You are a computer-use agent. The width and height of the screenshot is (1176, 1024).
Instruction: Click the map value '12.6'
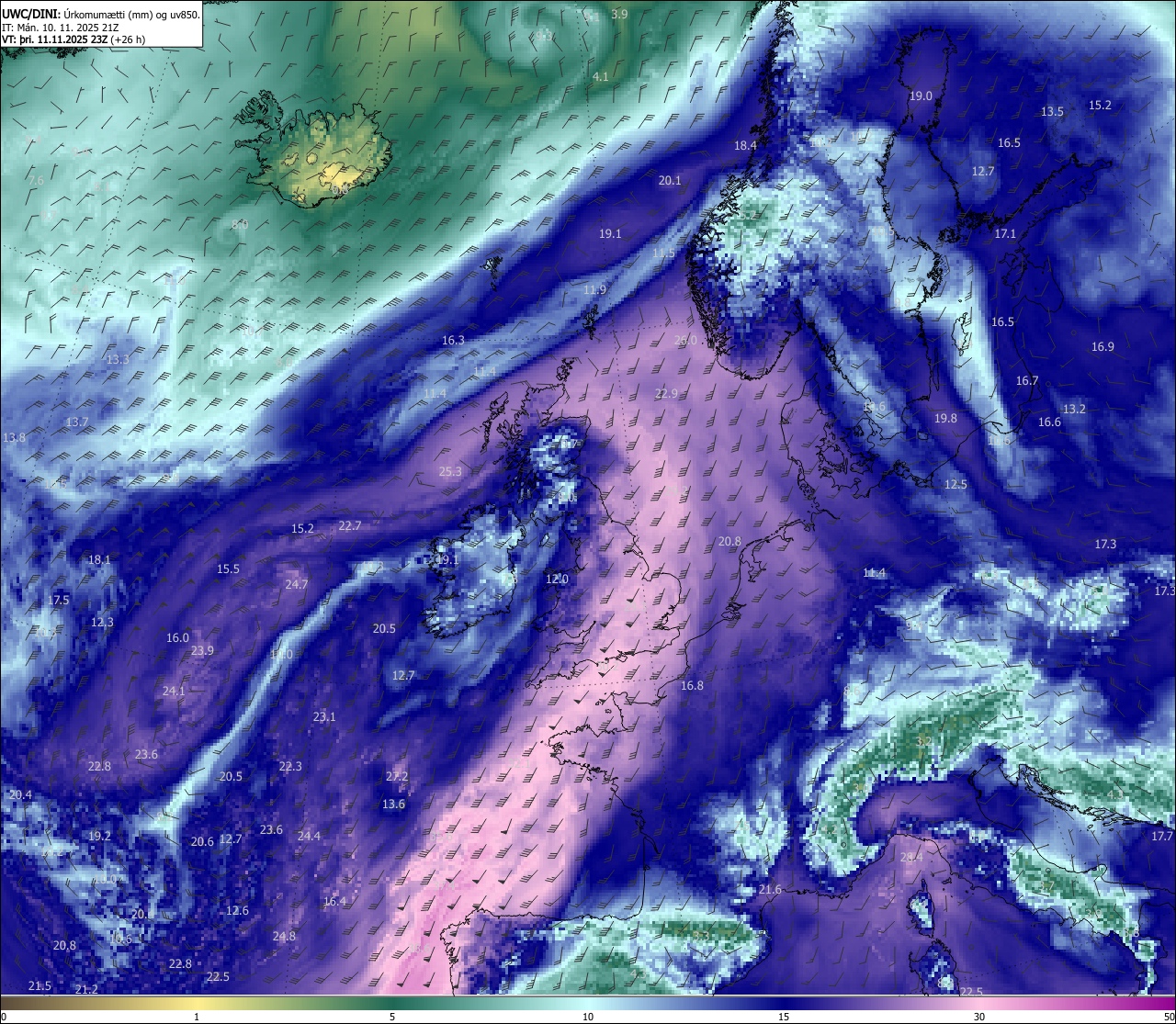click(237, 910)
